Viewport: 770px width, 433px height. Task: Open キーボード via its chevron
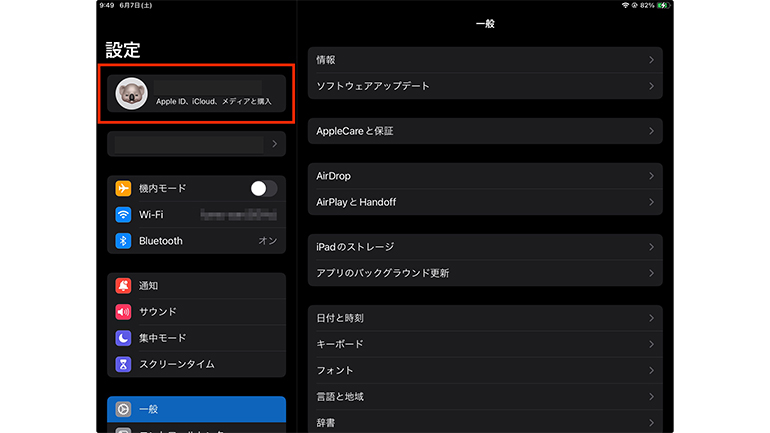651,344
